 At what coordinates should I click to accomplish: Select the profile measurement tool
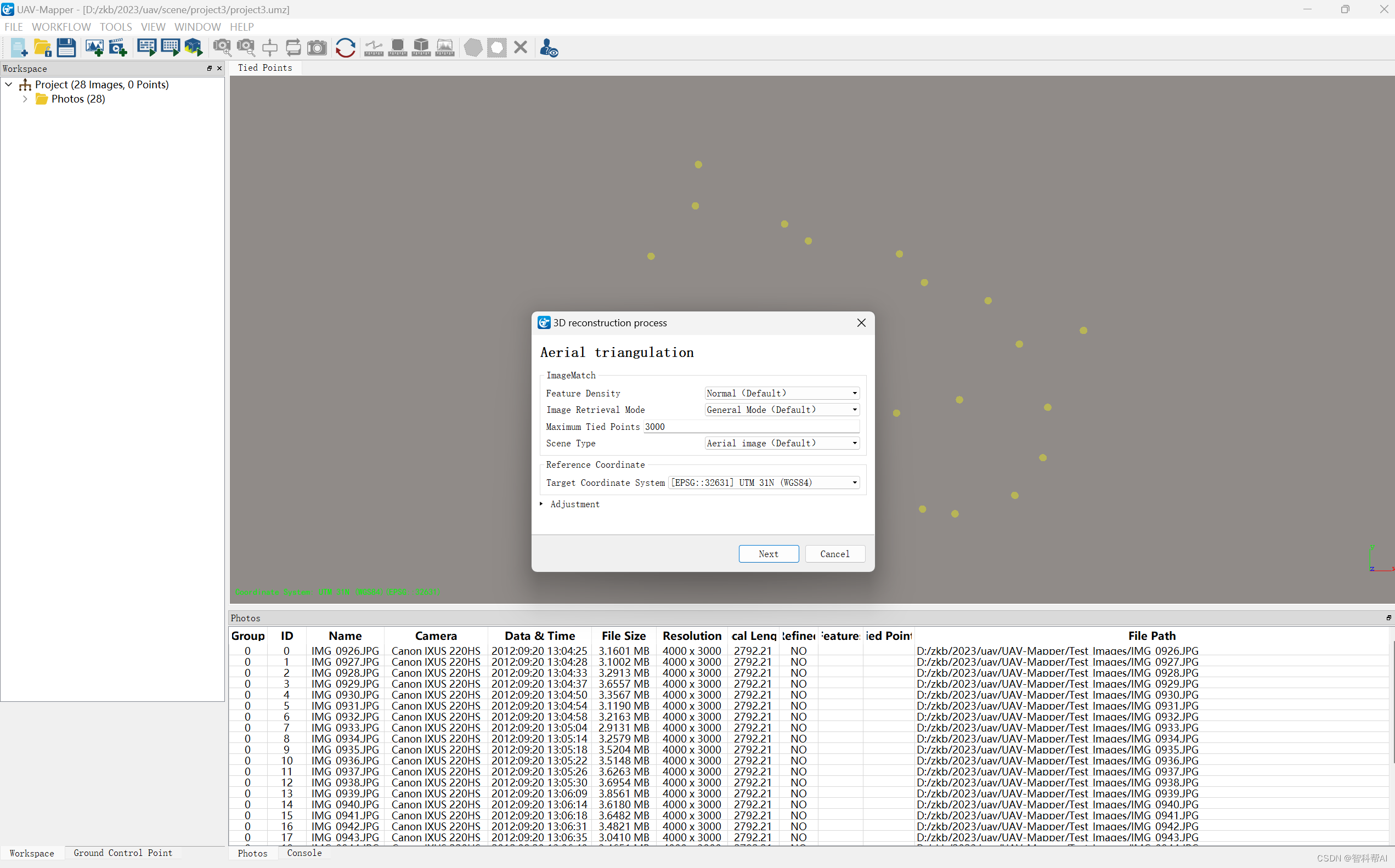click(444, 48)
